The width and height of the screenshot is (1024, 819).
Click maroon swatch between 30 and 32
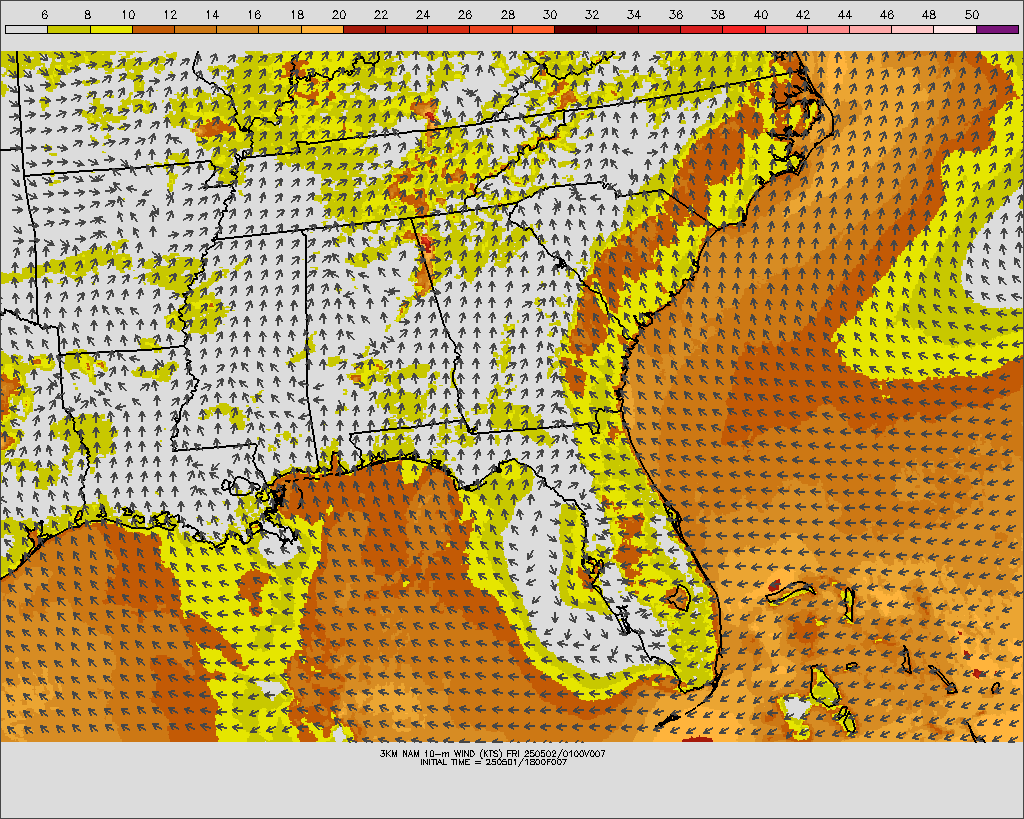tap(575, 29)
